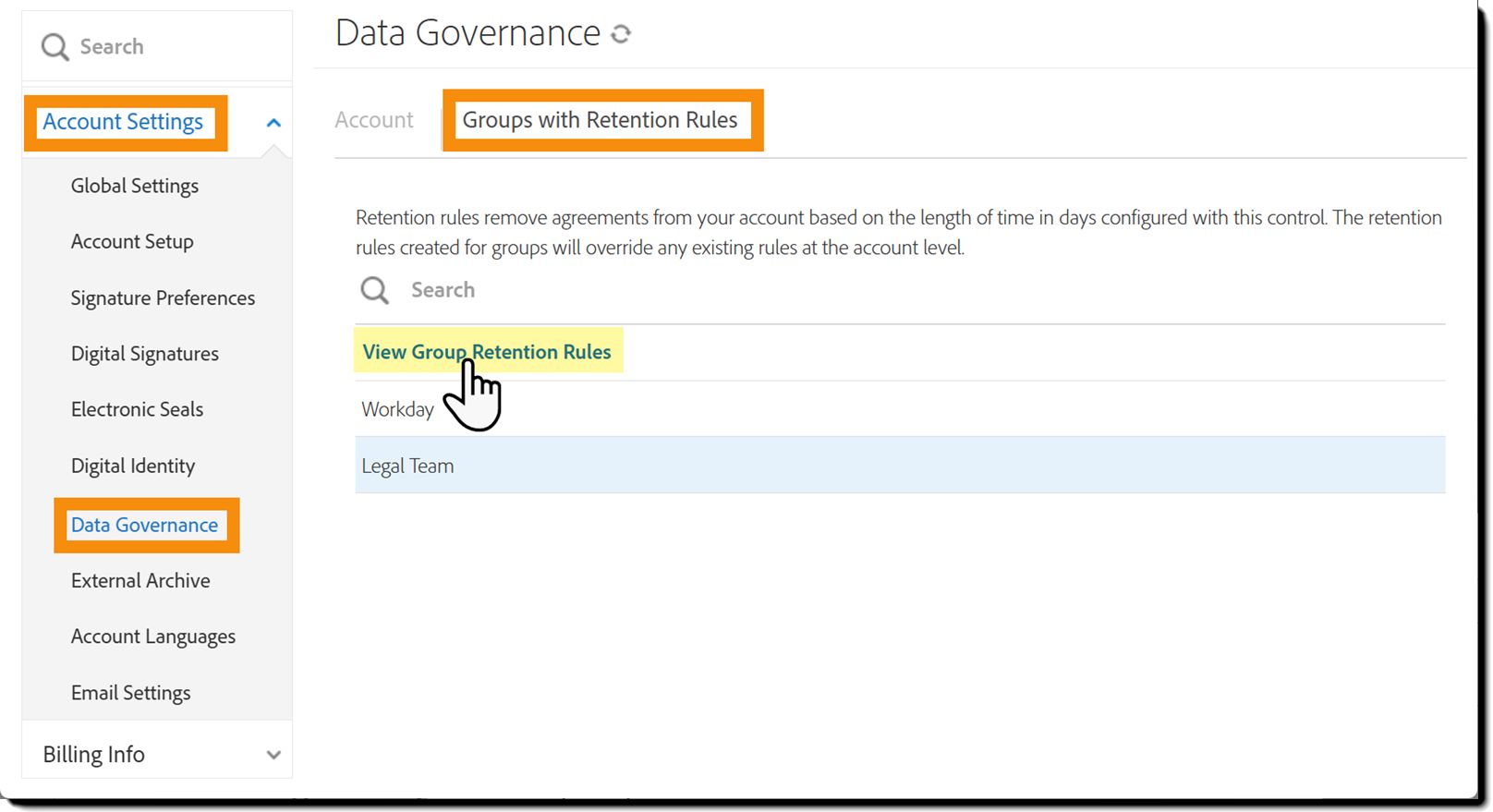
Task: Open the Account Settings menu heading
Action: 123,122
